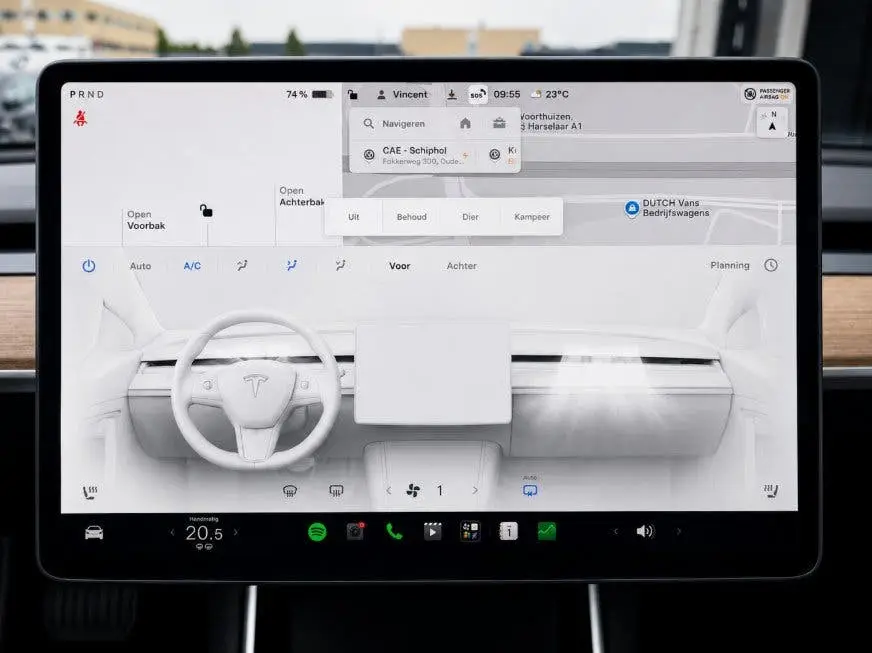Tap the passenger airbag indicator

[x=767, y=94]
